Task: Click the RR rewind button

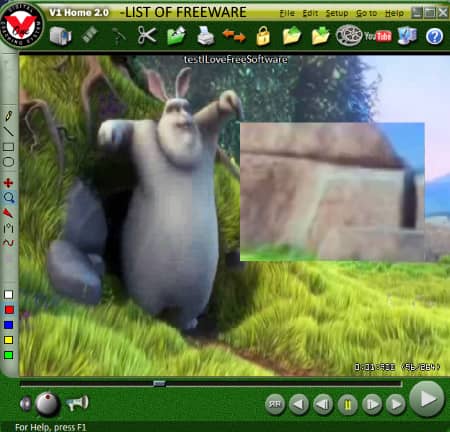Action: (275, 404)
